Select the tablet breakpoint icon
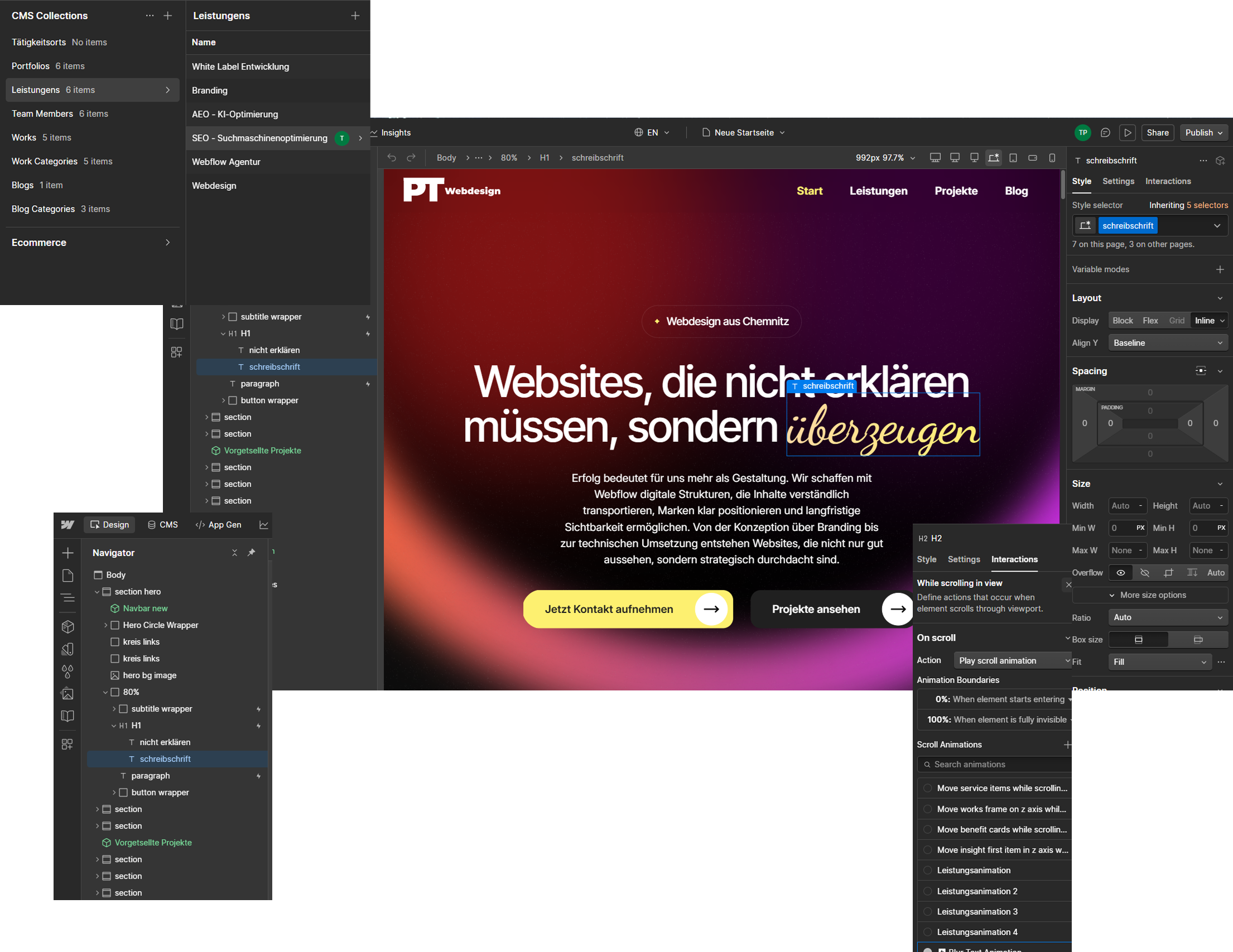Image resolution: width=1233 pixels, height=952 pixels. pos(1013,158)
